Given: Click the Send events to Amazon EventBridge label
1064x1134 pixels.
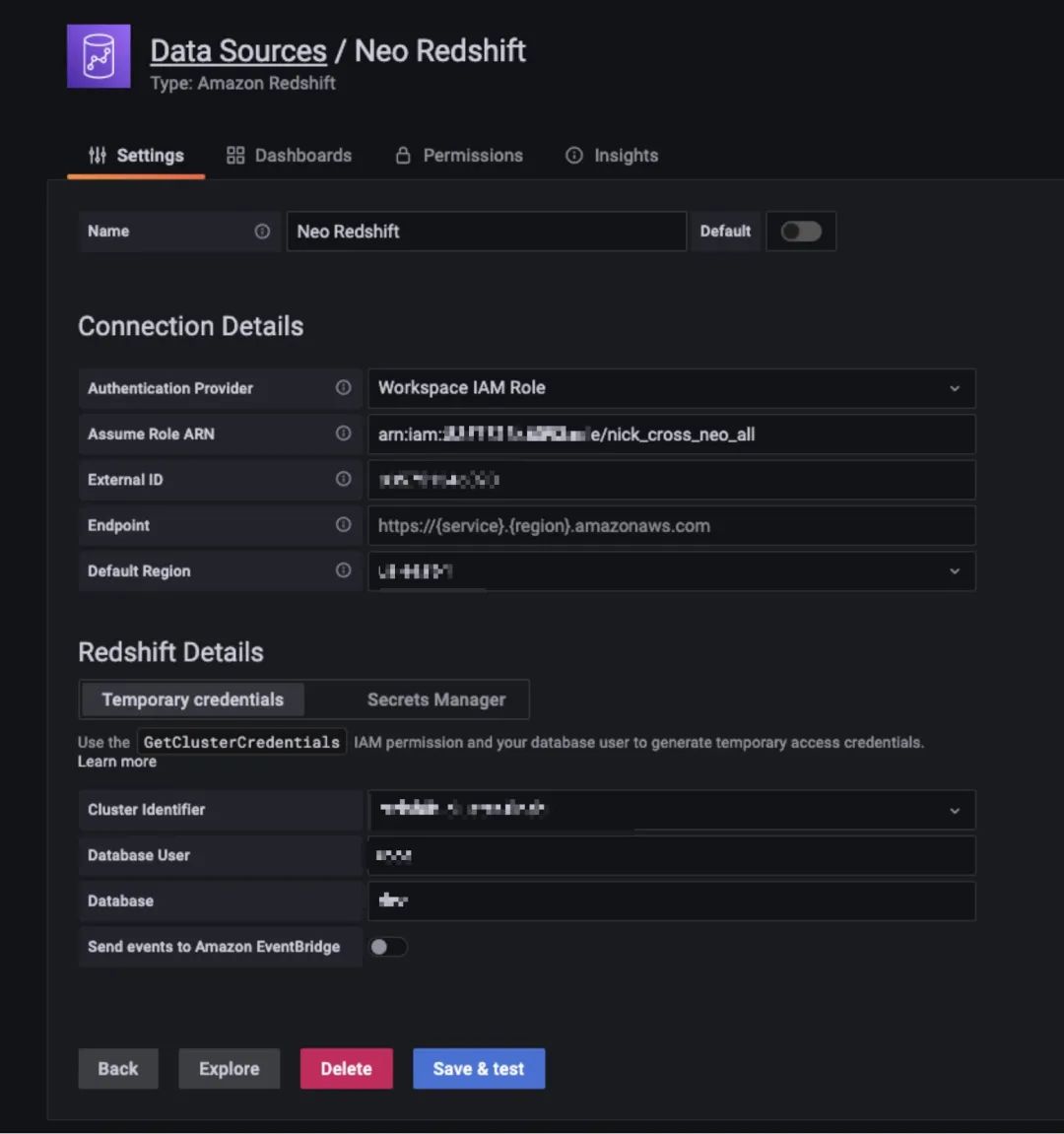Looking at the screenshot, I should [x=214, y=947].
